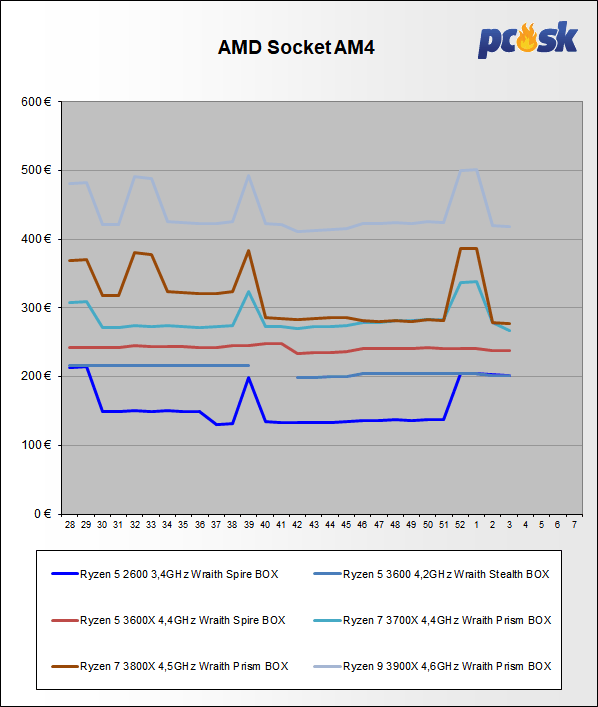Click the Ryzen 5 3600X red legend line
The width and height of the screenshot is (598, 707).
click(65, 620)
